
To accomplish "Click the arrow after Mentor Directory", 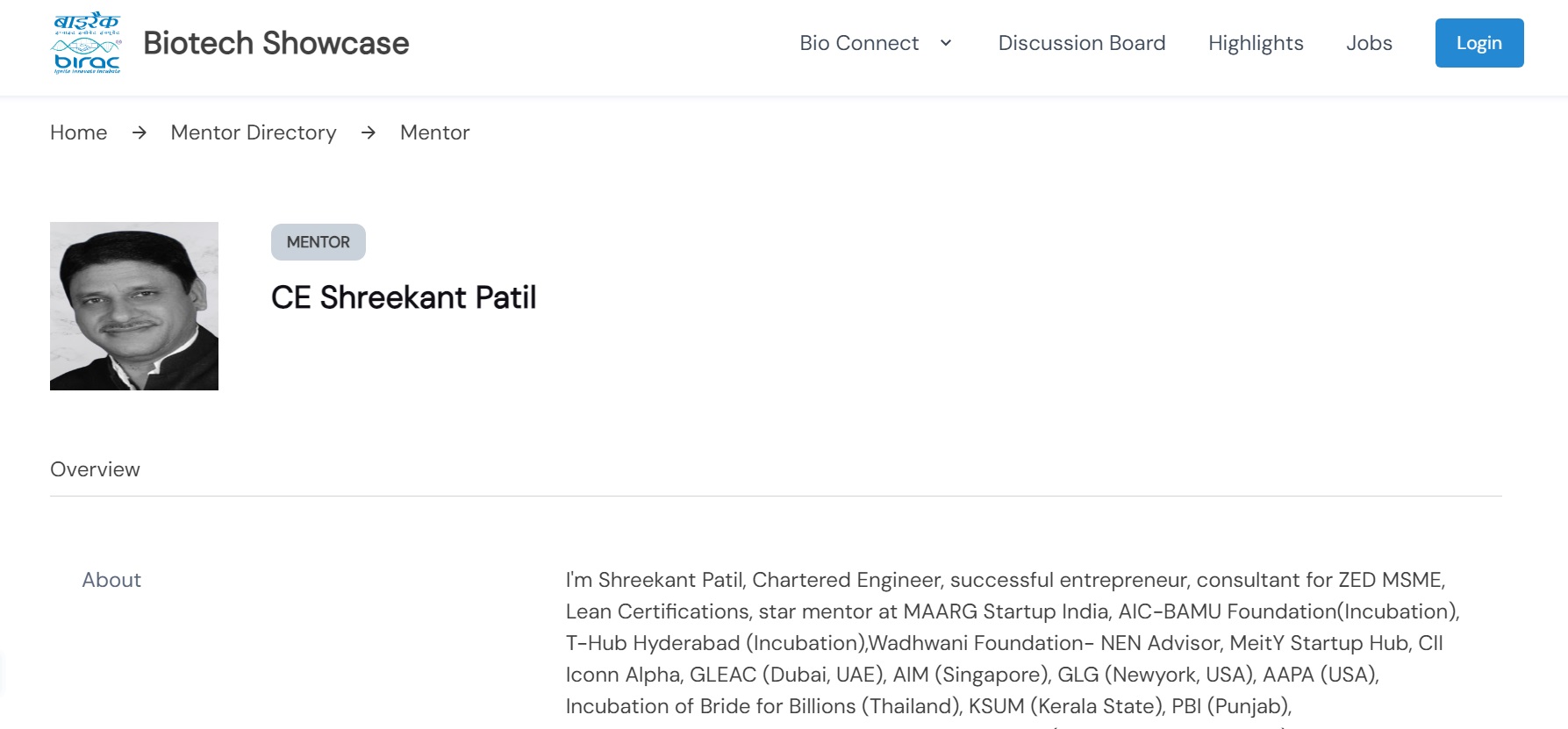I will [x=369, y=132].
